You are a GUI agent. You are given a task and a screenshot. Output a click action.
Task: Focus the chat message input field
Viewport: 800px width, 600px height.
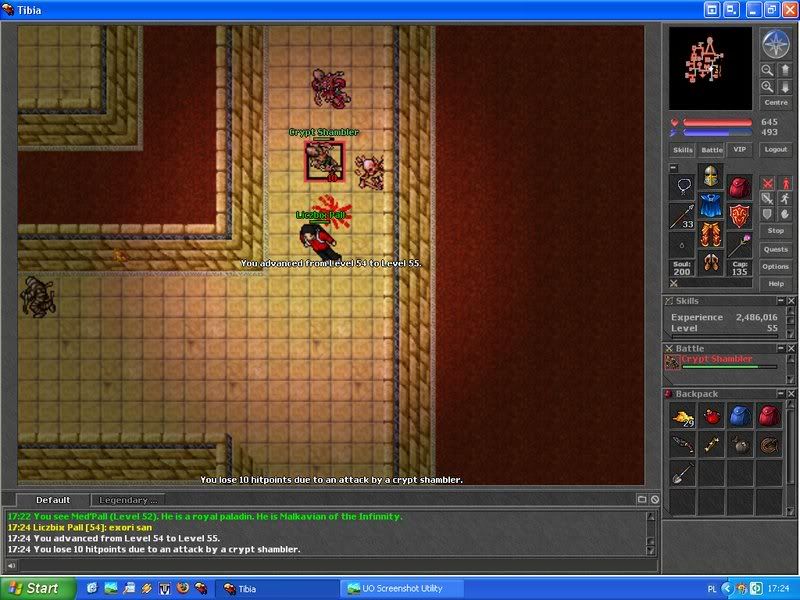coord(338,565)
